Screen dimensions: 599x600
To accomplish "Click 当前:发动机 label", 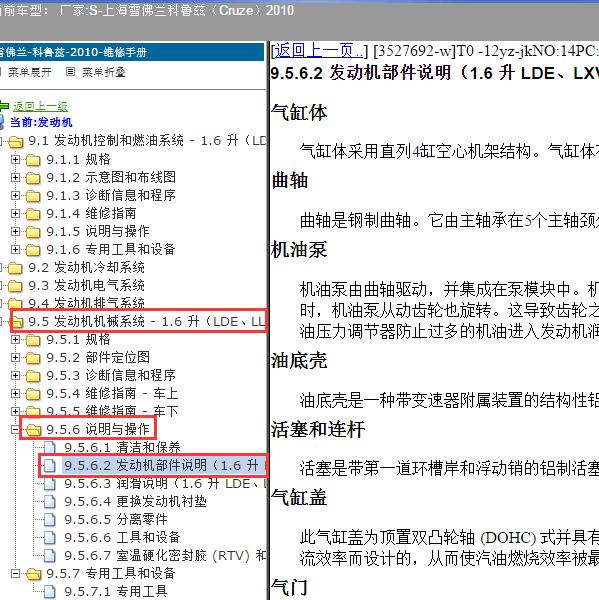I will pos(41,122).
